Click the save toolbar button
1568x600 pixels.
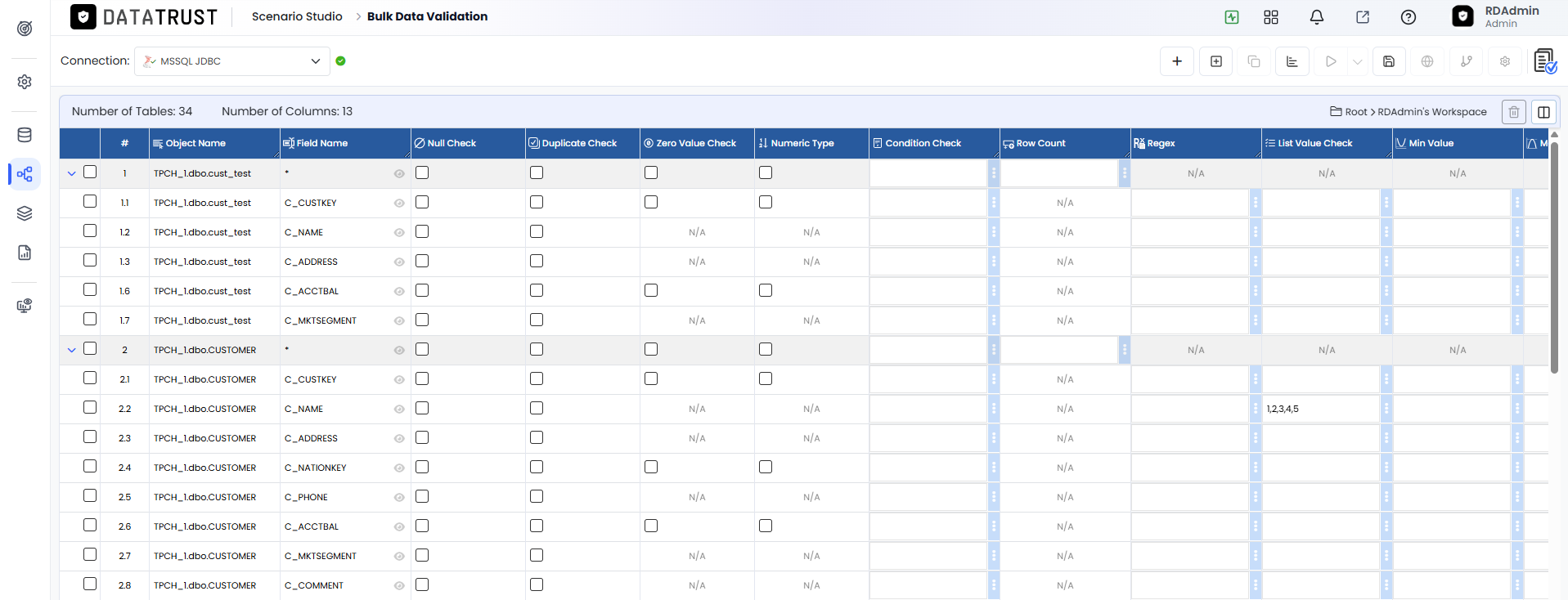tap(1389, 61)
